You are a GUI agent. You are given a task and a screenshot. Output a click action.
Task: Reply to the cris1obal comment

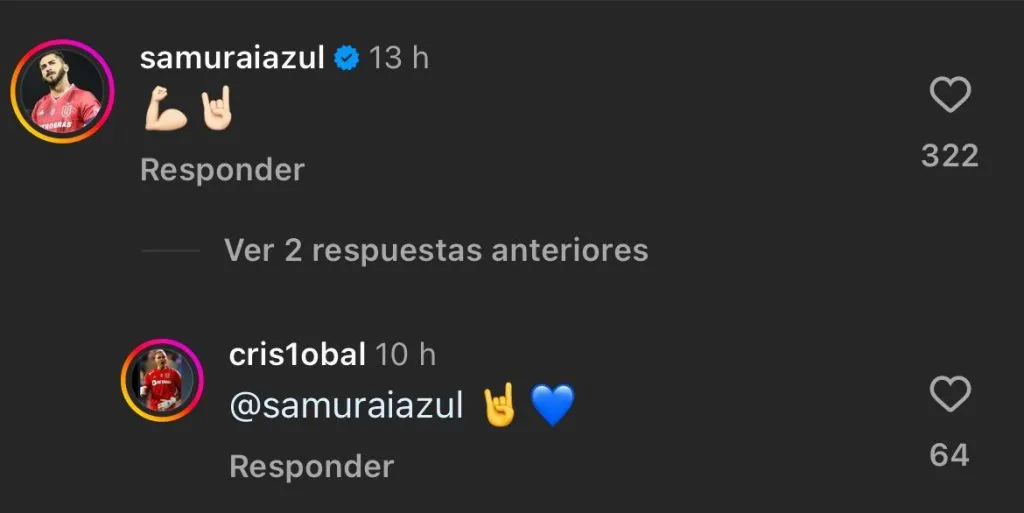click(312, 467)
